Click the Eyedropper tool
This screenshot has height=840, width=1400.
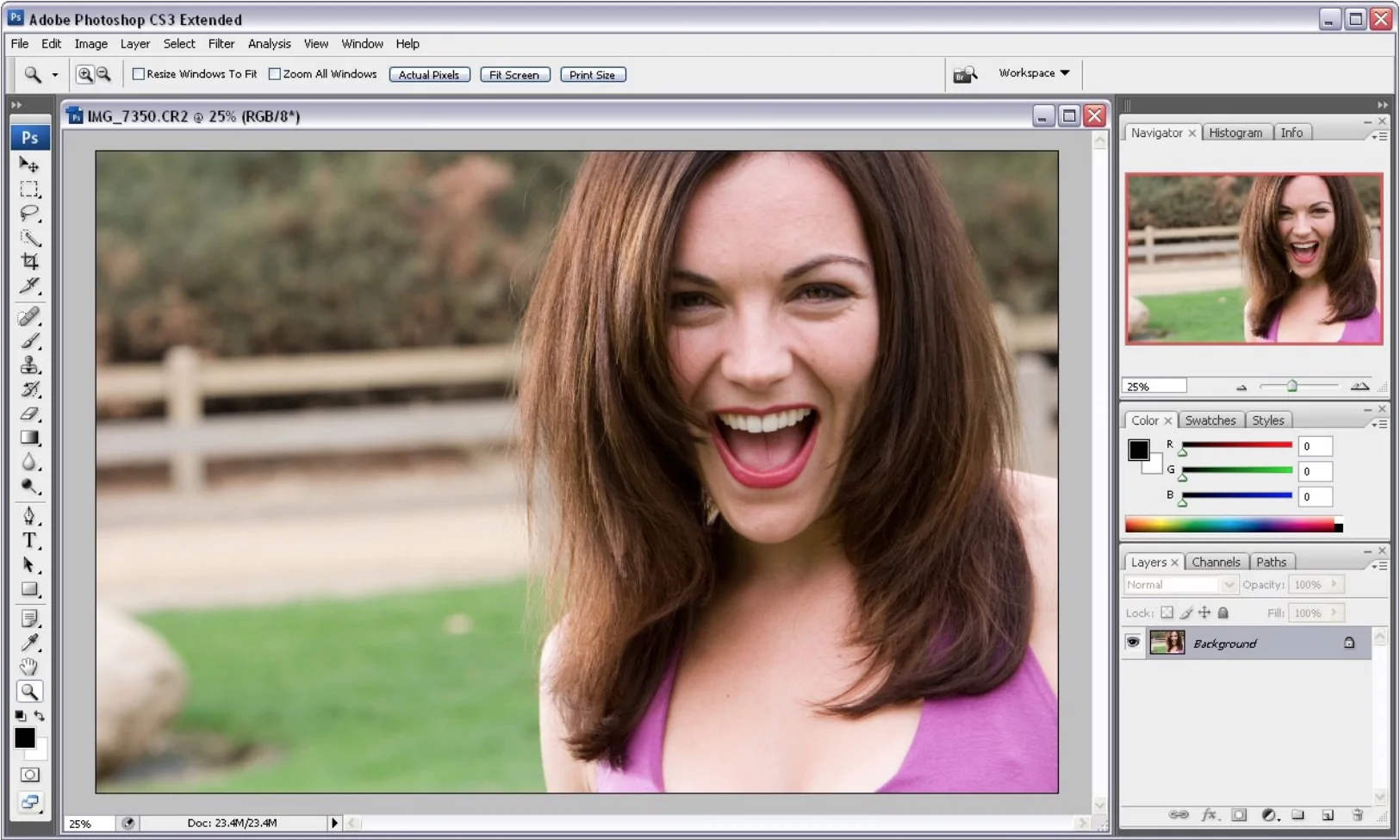coord(29,643)
